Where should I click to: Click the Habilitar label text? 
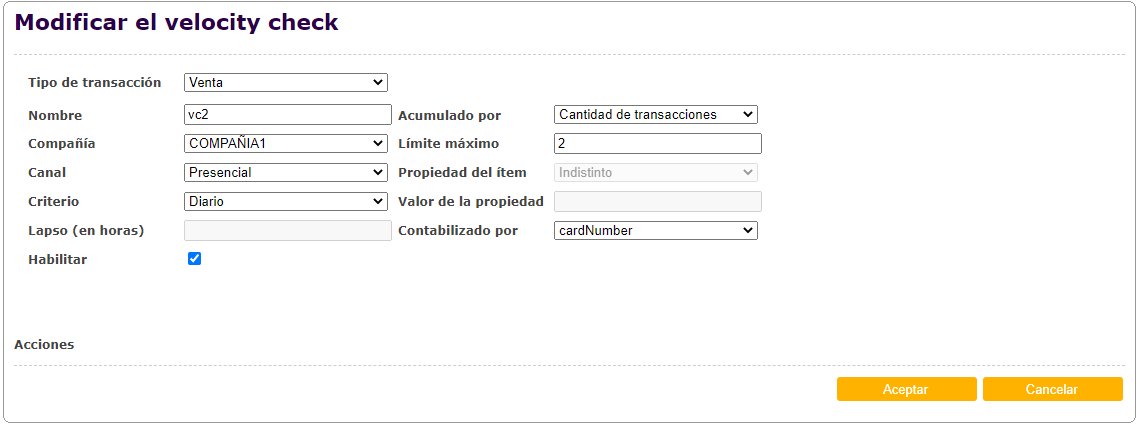[x=58, y=259]
